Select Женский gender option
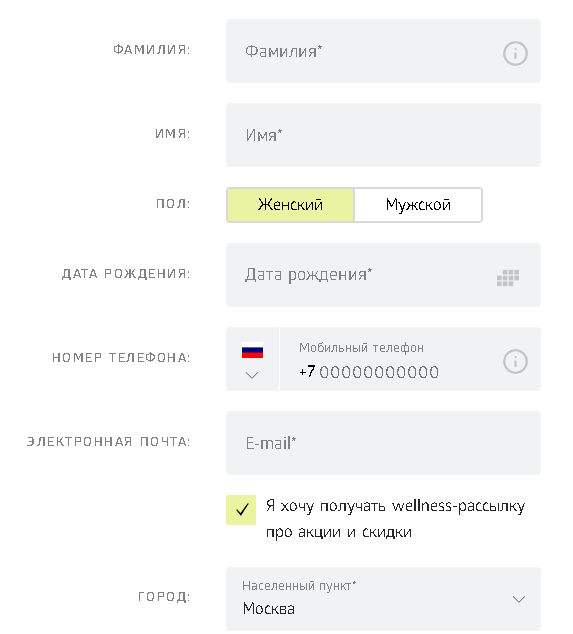This screenshot has height=634, width=573. [x=290, y=205]
